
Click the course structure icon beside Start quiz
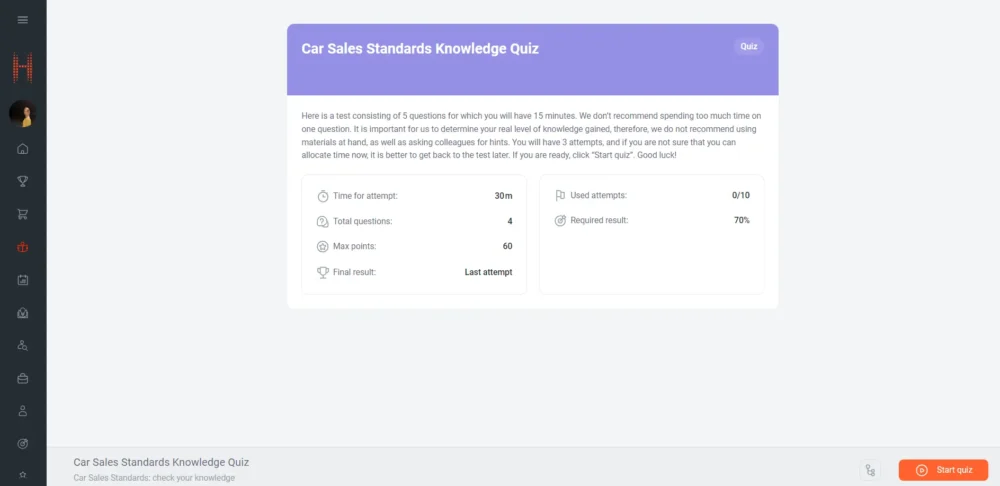870,470
